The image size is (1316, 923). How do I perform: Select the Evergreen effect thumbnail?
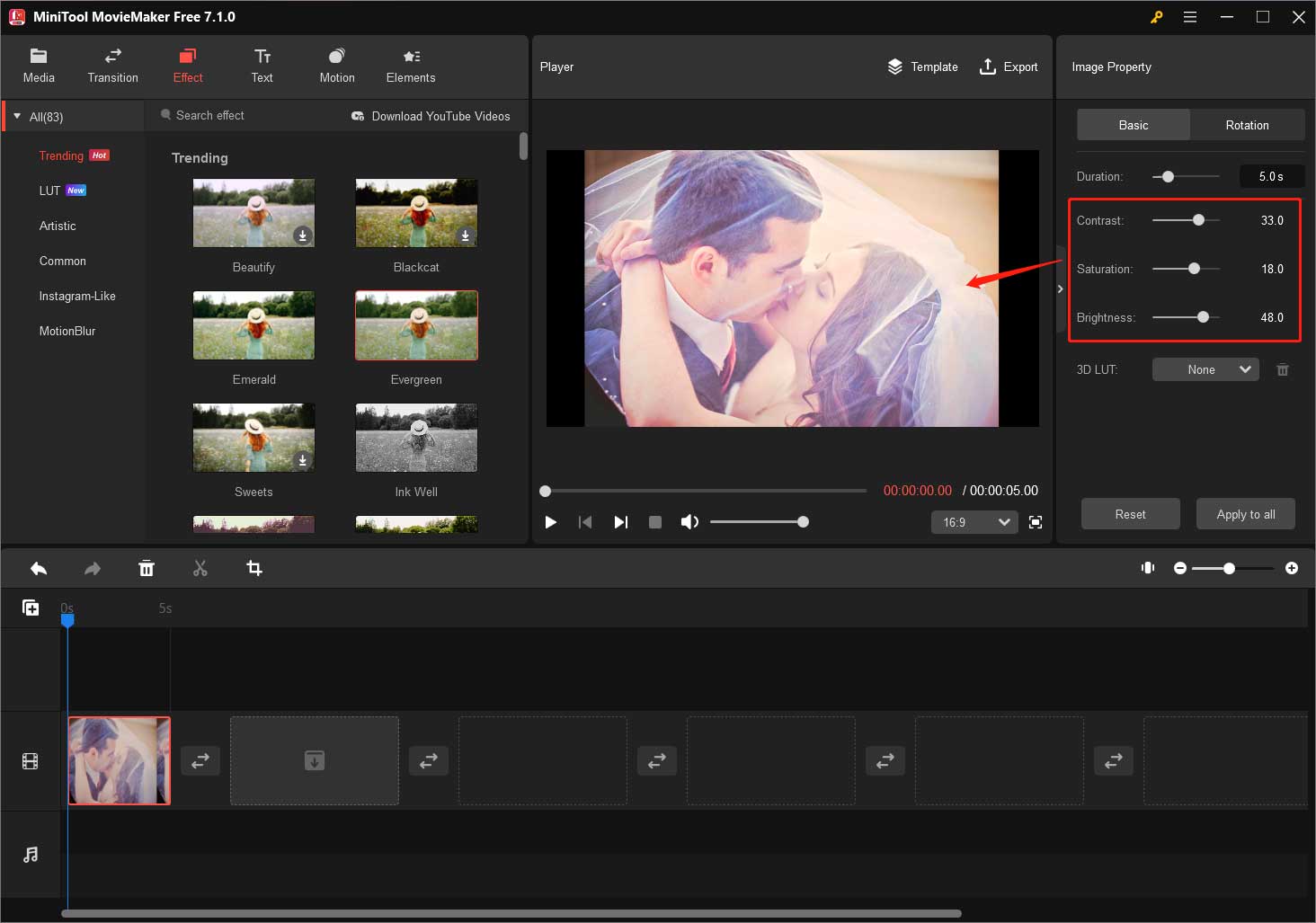tap(415, 325)
